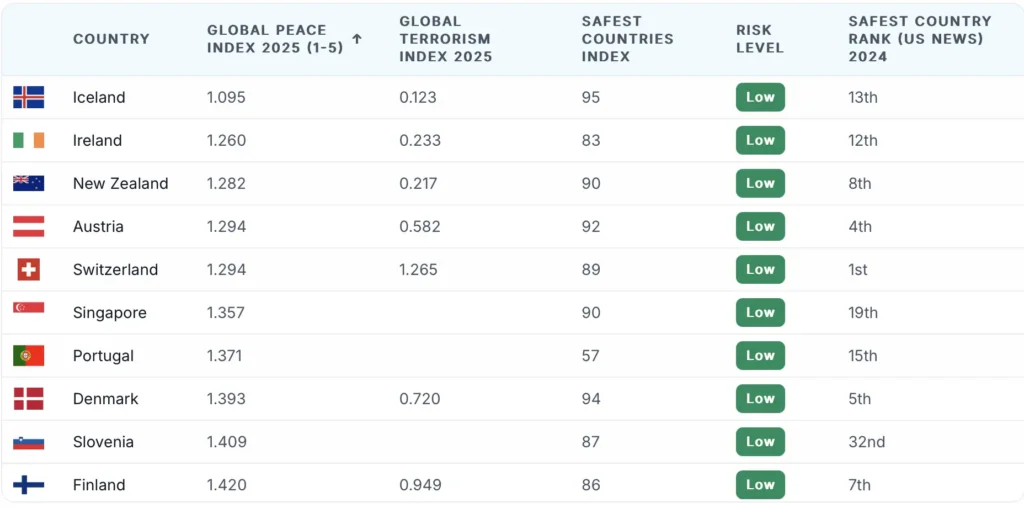
Task: Click Safest Country Rank (US News) header
Action: tap(919, 39)
